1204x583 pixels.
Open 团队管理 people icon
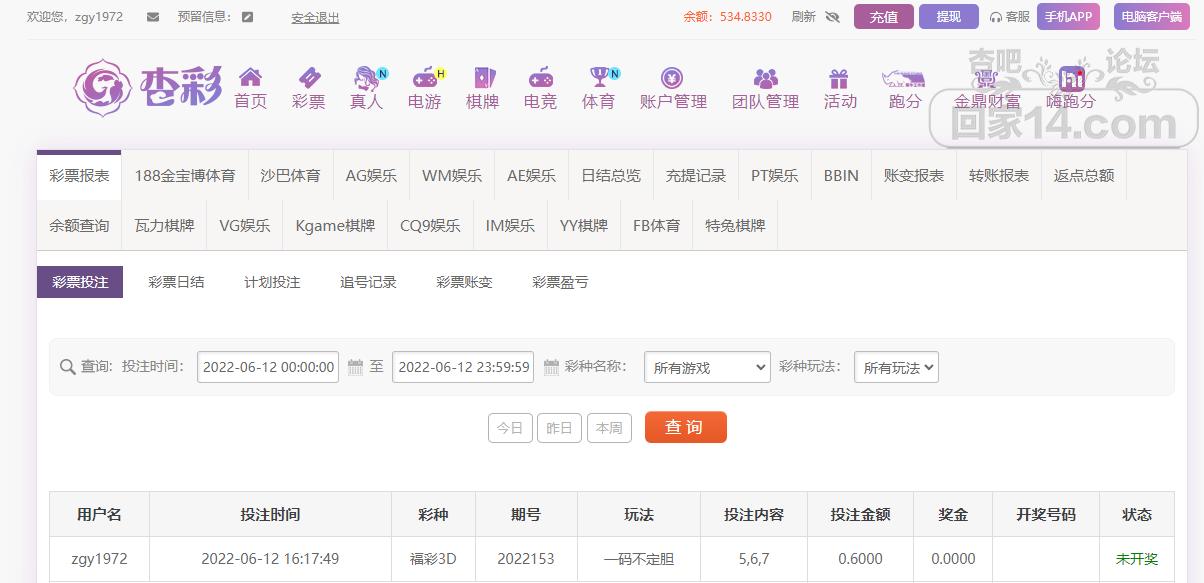coord(766,78)
